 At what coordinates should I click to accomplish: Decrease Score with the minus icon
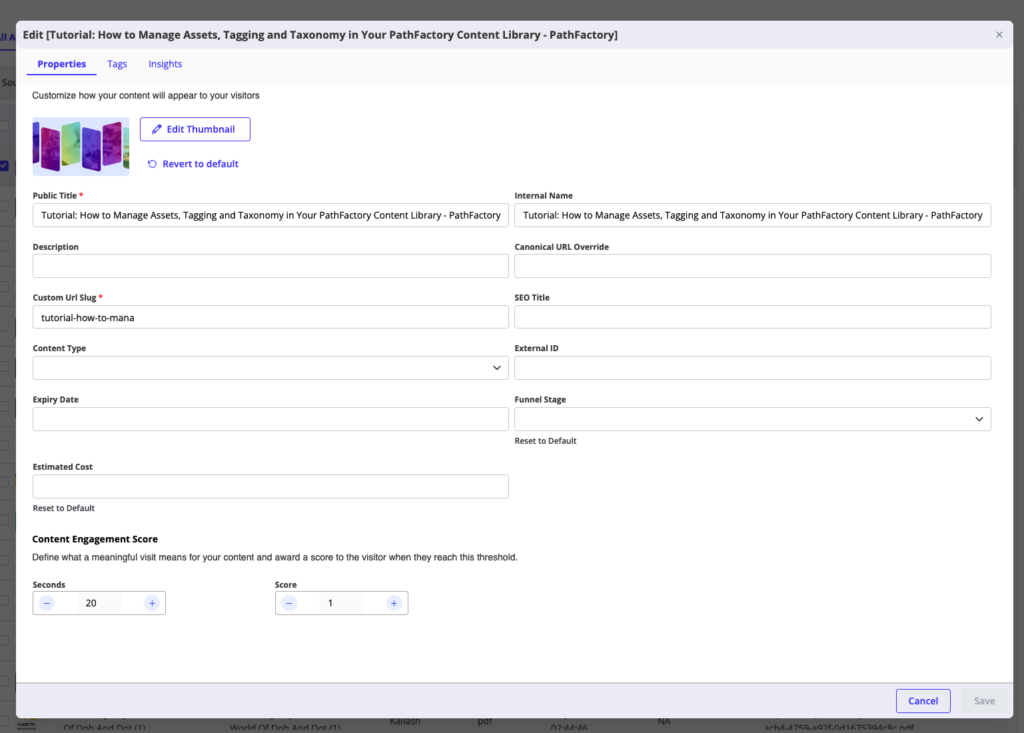click(x=289, y=603)
